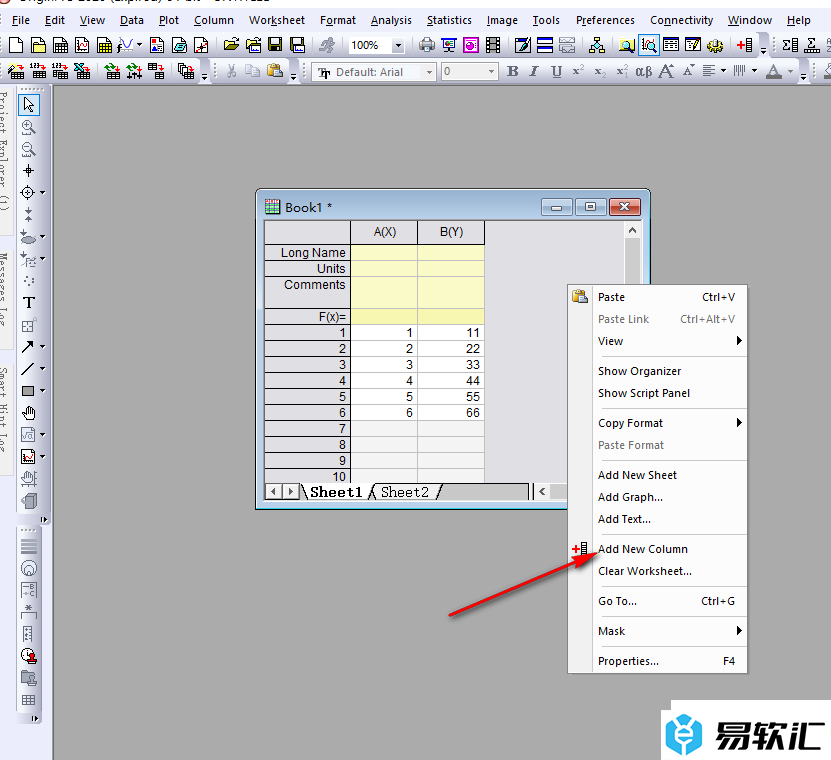
Task: Open the Worksheet menu
Action: [x=277, y=20]
